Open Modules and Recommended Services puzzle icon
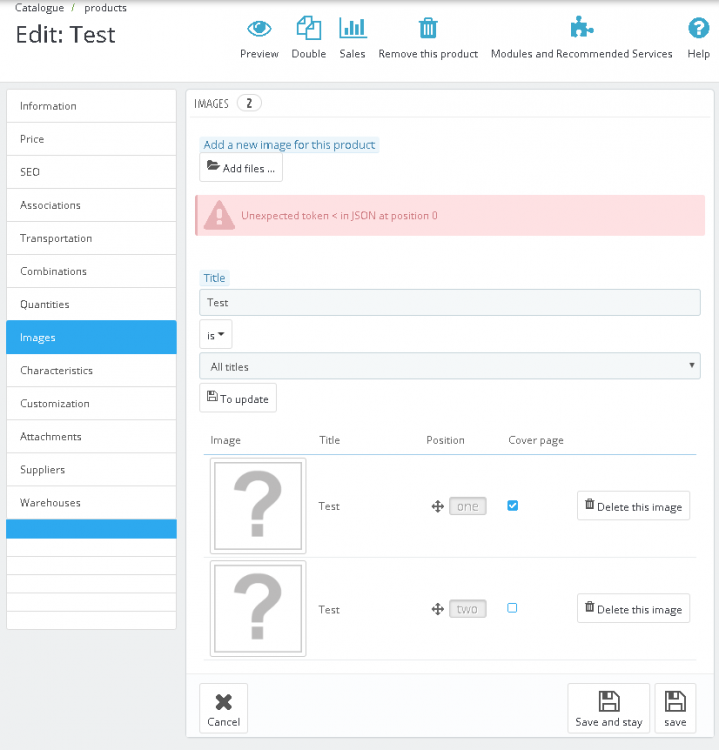This screenshot has height=750, width=719. click(x=581, y=28)
